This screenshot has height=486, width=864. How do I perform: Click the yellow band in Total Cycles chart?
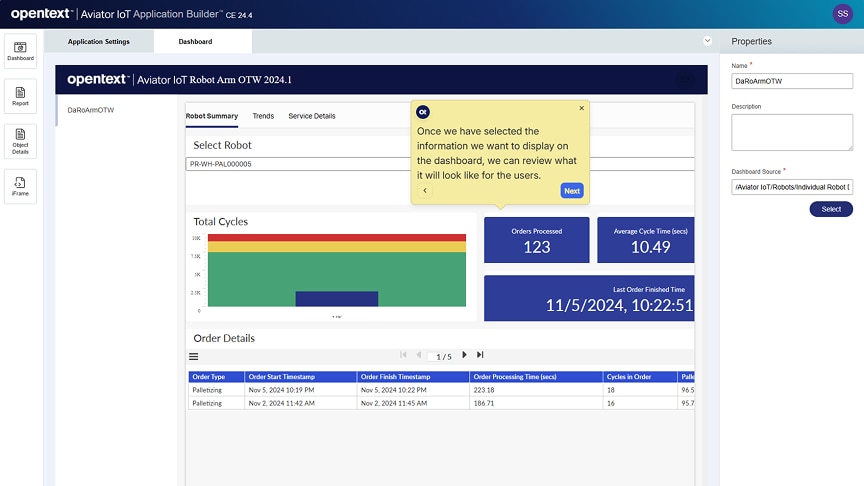click(x=337, y=246)
